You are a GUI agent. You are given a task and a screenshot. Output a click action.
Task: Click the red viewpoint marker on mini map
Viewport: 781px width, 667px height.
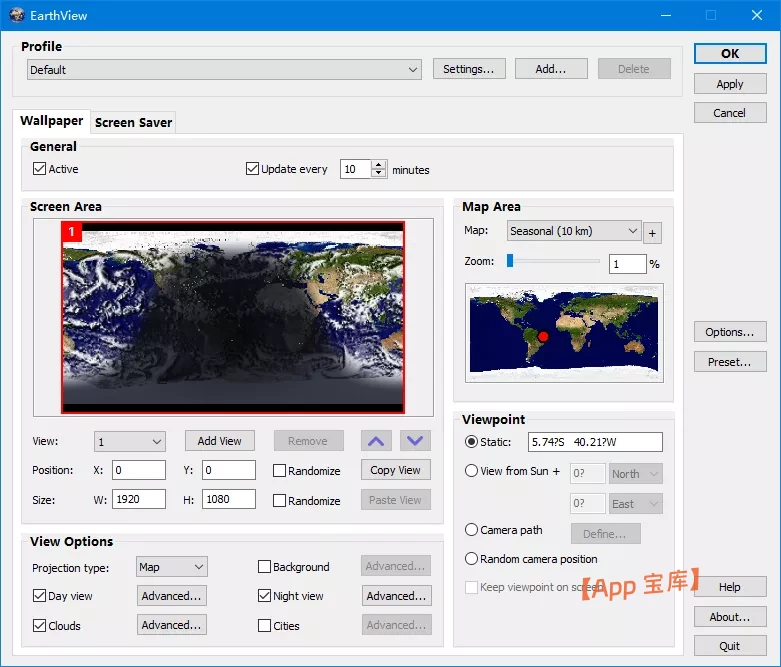coord(543,337)
